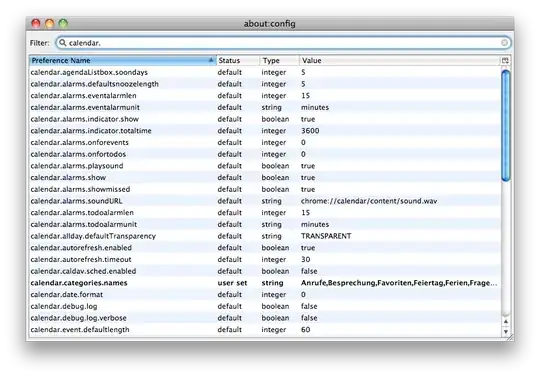Select calendar.alarms.eventalarmlen preference
This screenshot has width=540, height=377.
265,96
